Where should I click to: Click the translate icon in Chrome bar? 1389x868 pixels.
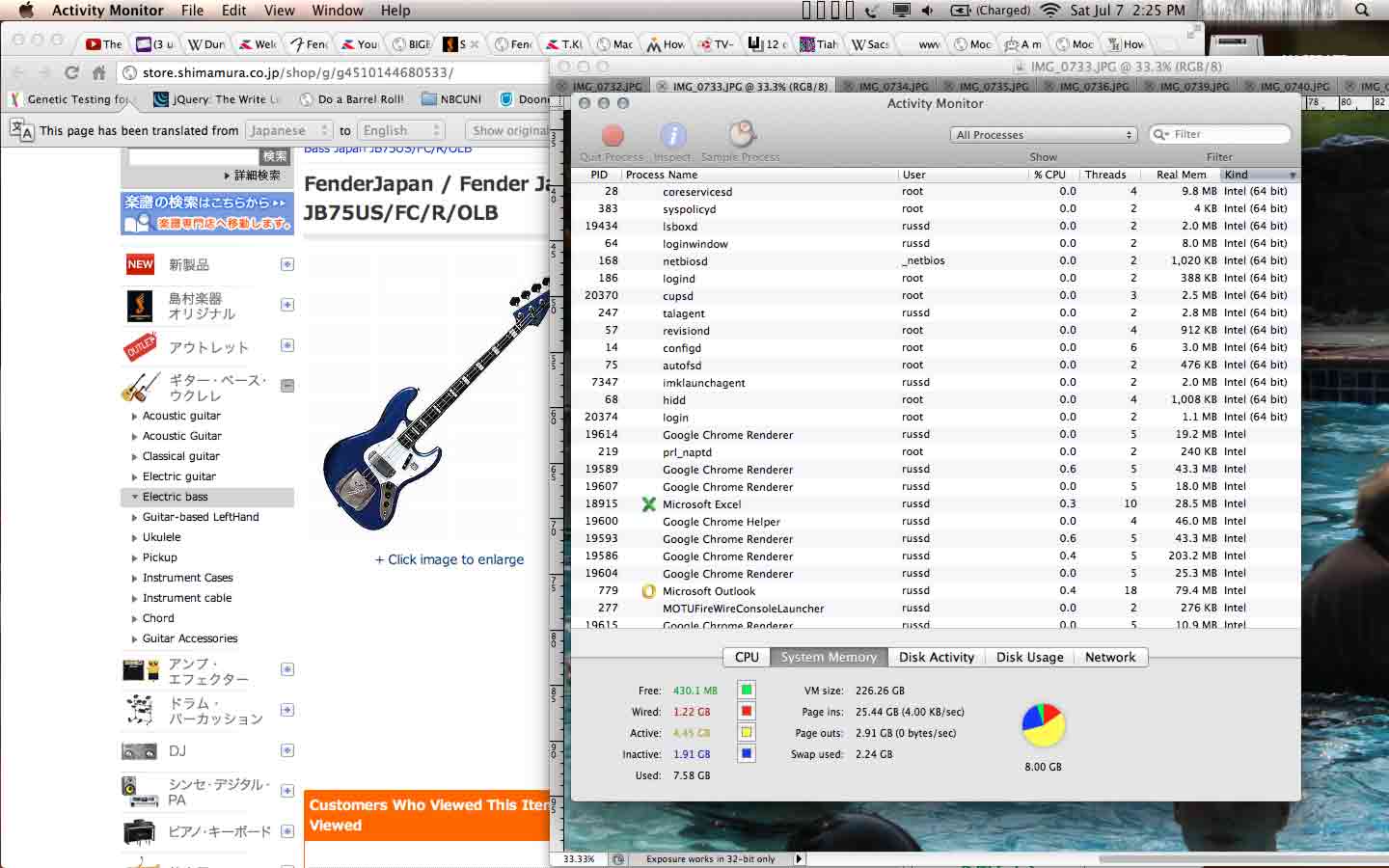pyautogui.click(x=20, y=129)
